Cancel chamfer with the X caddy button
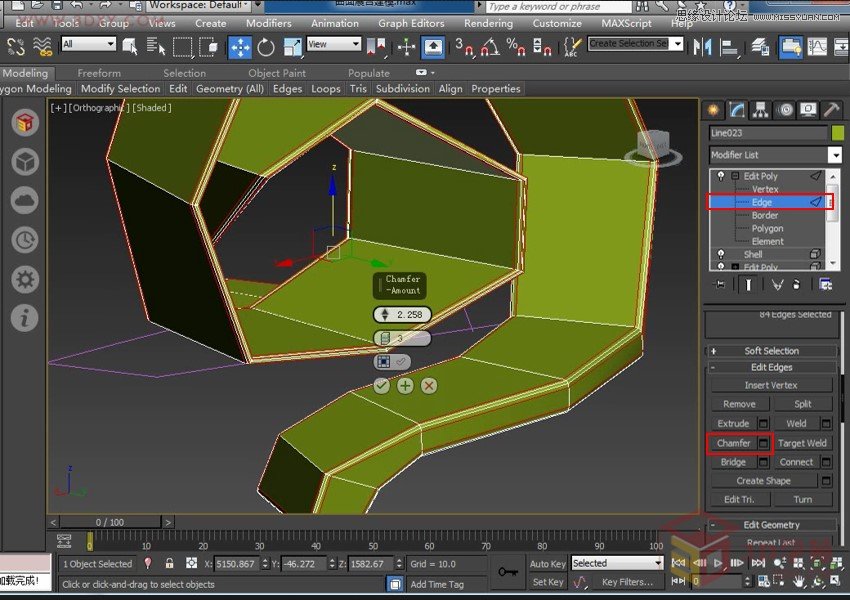 click(429, 386)
